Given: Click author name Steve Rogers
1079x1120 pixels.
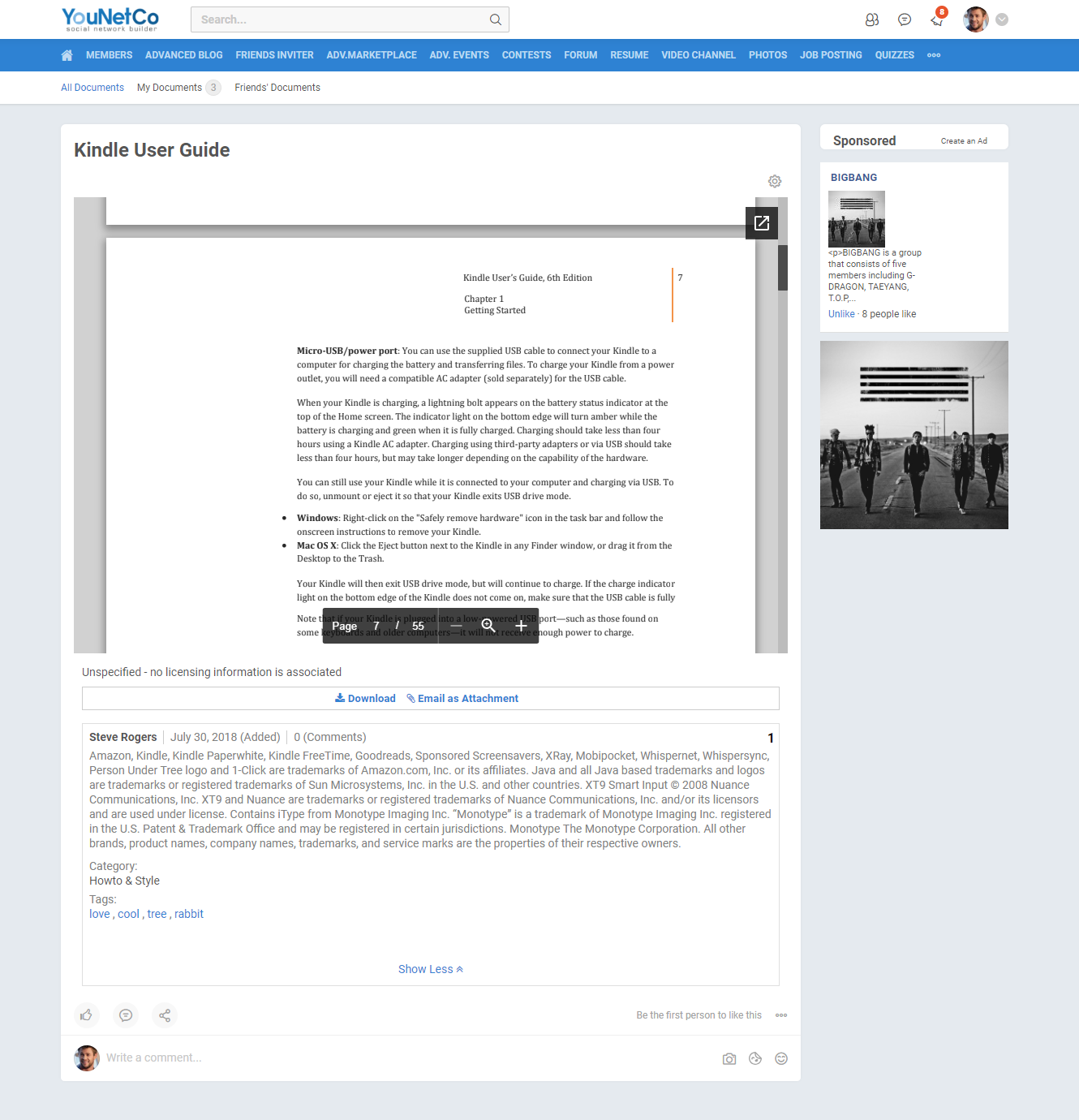Looking at the screenshot, I should point(123,737).
